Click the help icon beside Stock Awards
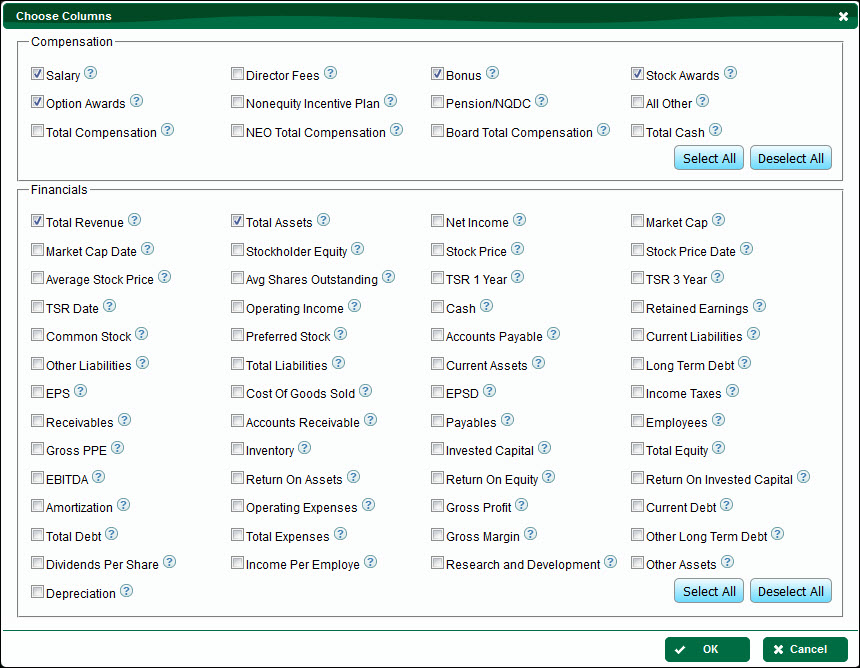Viewport: 860px width, 668px height. coord(730,73)
